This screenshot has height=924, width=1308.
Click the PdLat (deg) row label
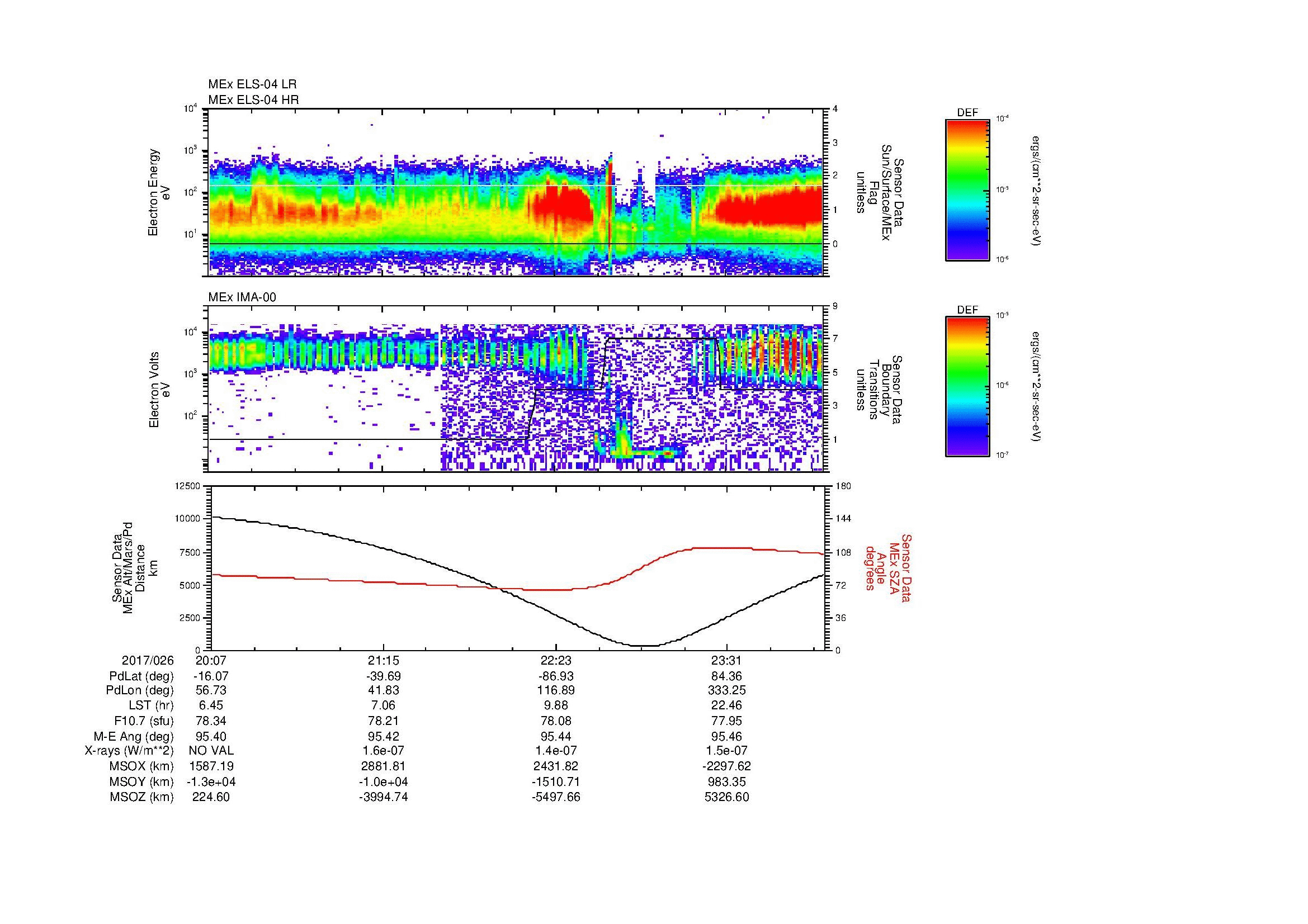[141, 676]
